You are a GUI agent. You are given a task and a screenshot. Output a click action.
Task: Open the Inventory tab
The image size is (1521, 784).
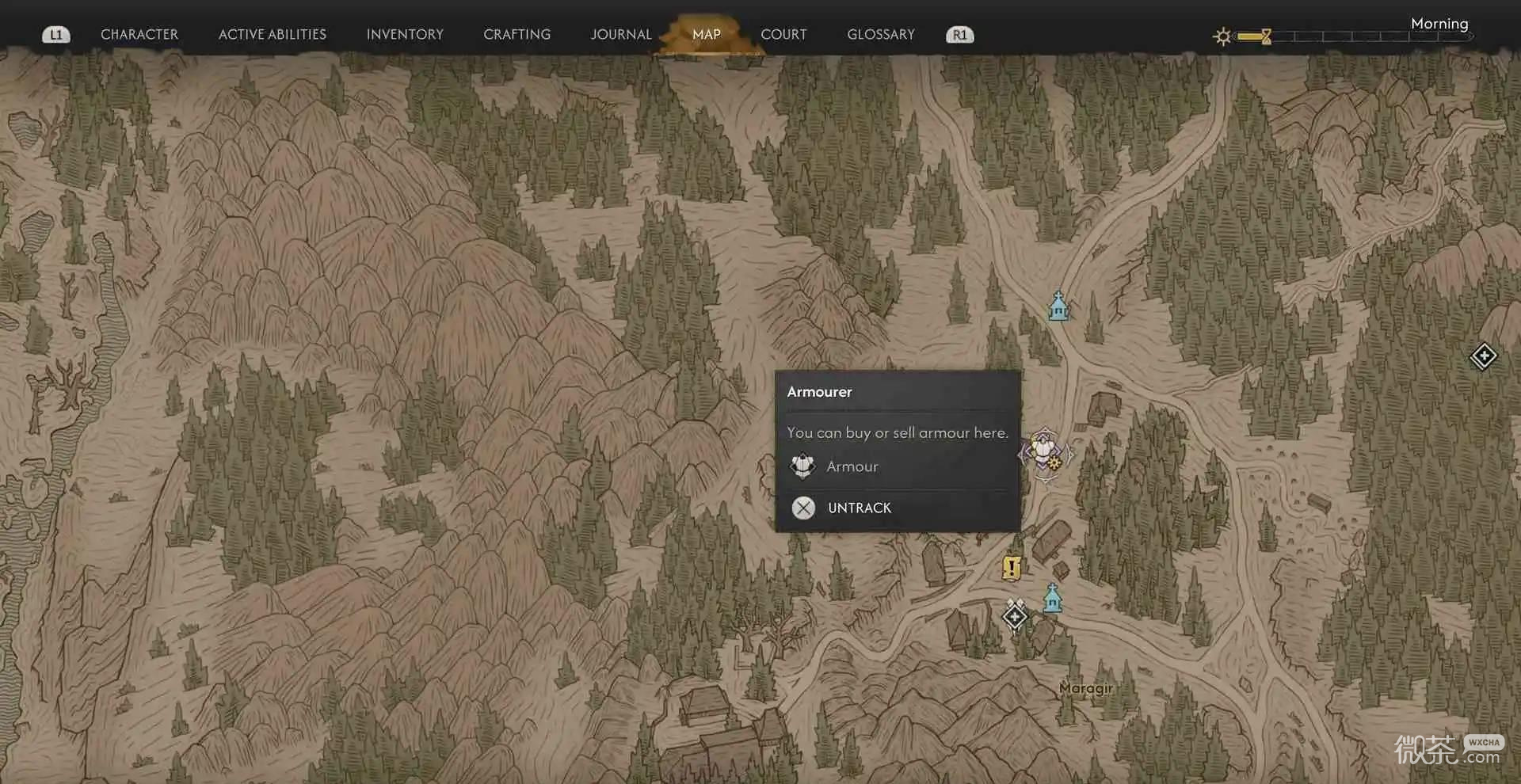click(x=405, y=34)
